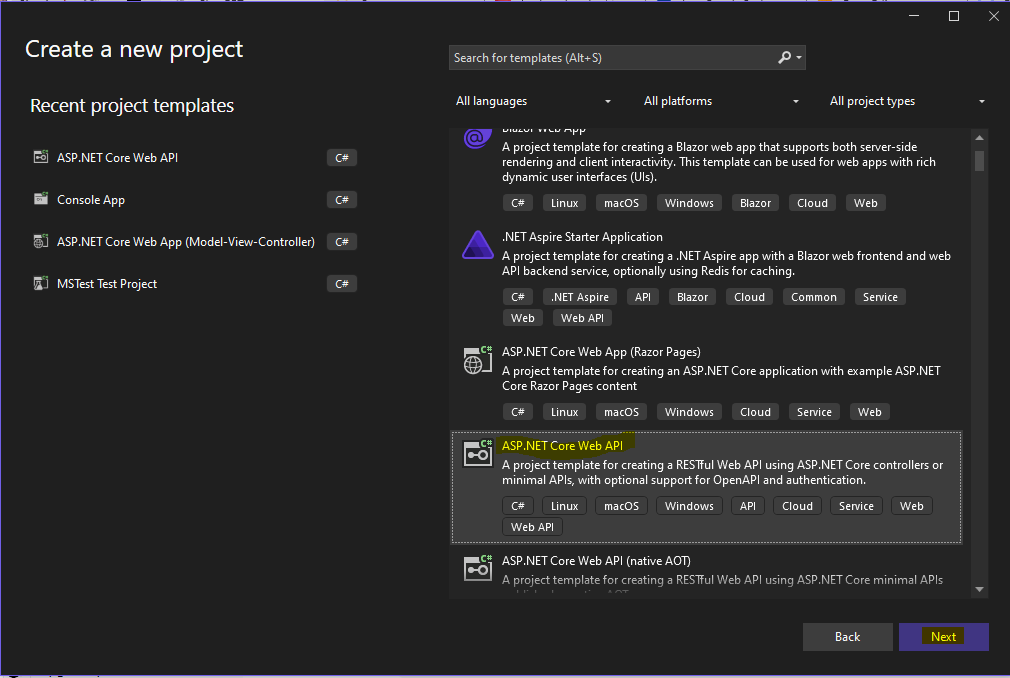Open the All languages filter dropdown

click(533, 101)
